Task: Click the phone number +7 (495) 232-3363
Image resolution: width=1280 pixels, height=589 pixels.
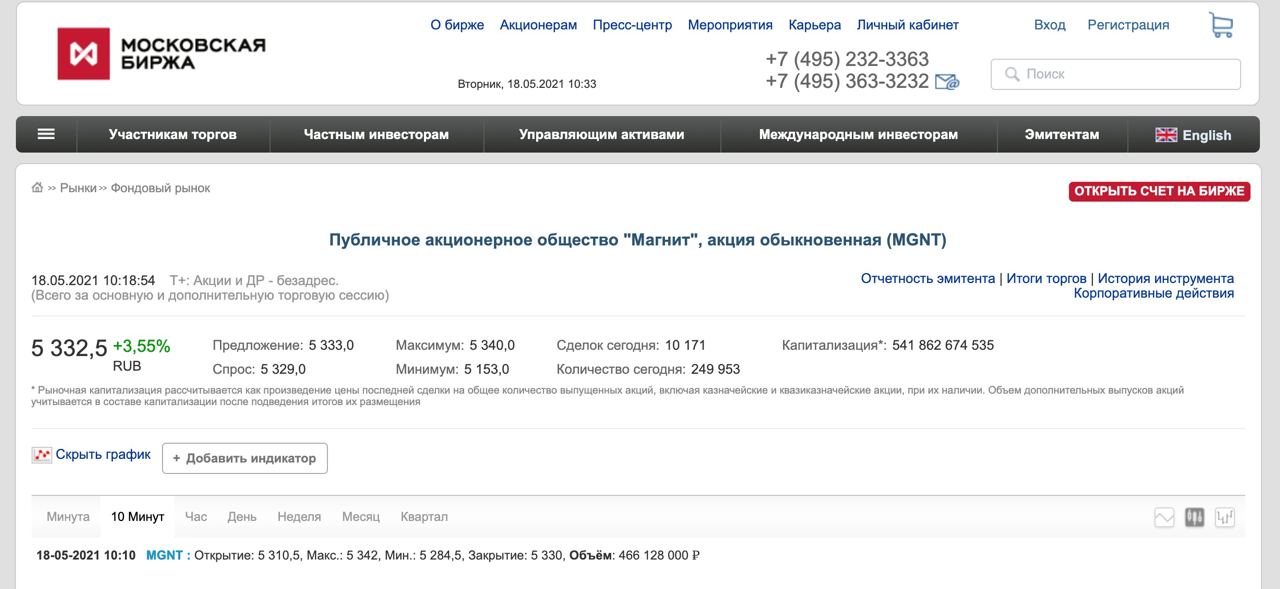Action: [x=847, y=59]
